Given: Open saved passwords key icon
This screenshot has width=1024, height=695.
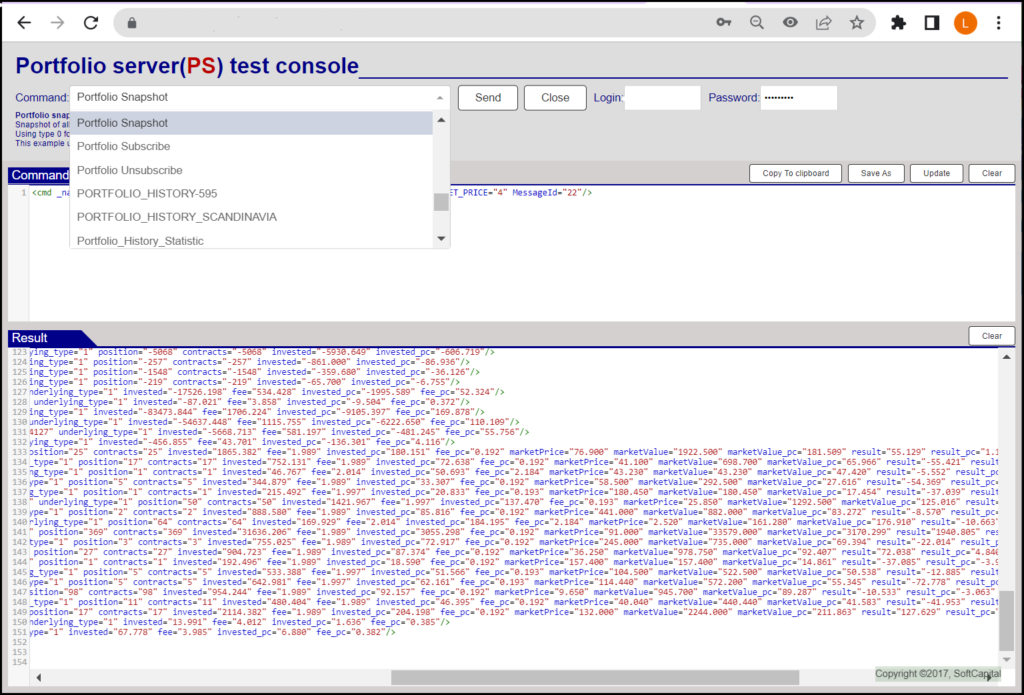Looking at the screenshot, I should [x=724, y=23].
